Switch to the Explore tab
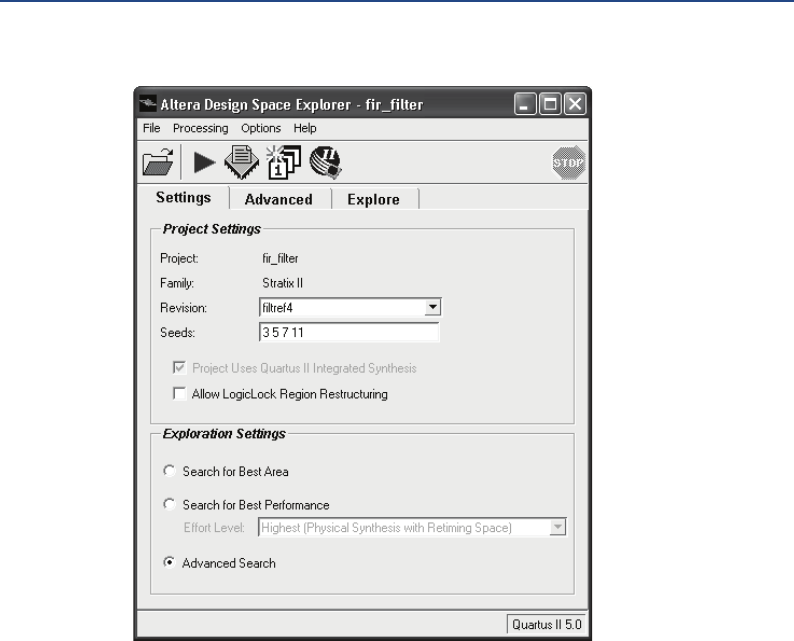Image resolution: width=794 pixels, height=641 pixels. pyautogui.click(x=373, y=199)
